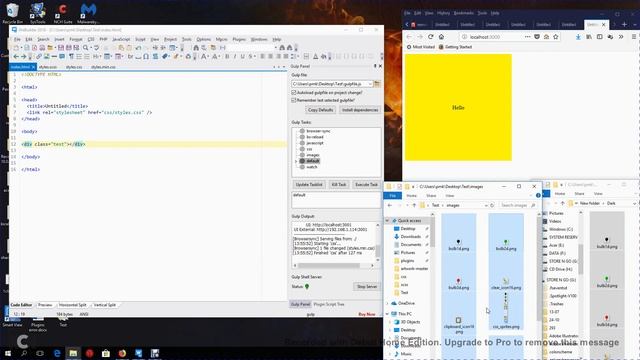
Task: Click Copy Defaults button
Action: coord(321,110)
